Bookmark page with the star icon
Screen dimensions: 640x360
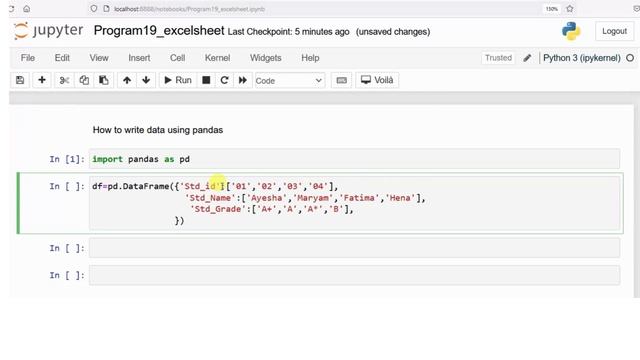570,9
